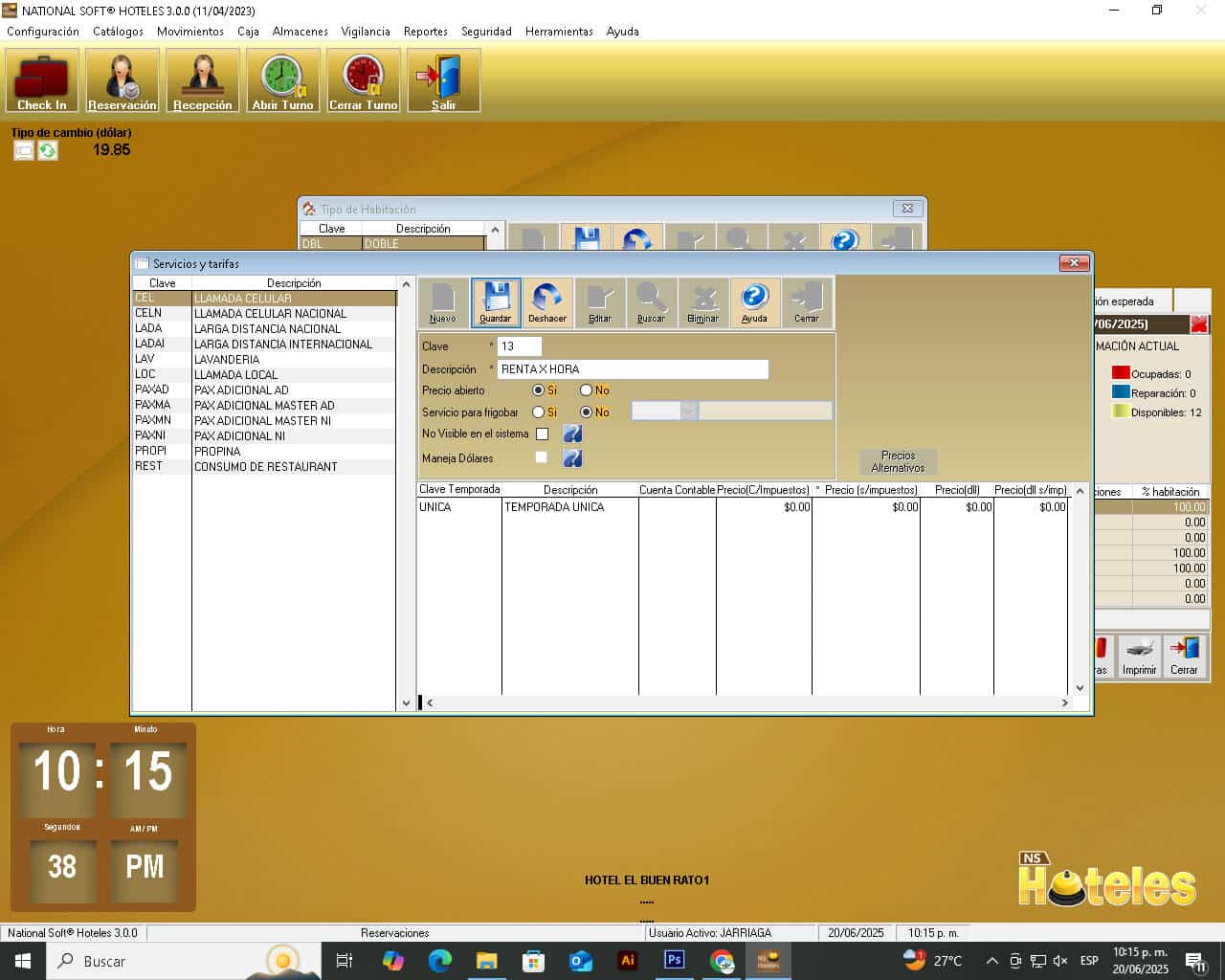This screenshot has width=1225, height=980.
Task: Click help icon beside No Visible checkbox
Action: pyautogui.click(x=572, y=434)
